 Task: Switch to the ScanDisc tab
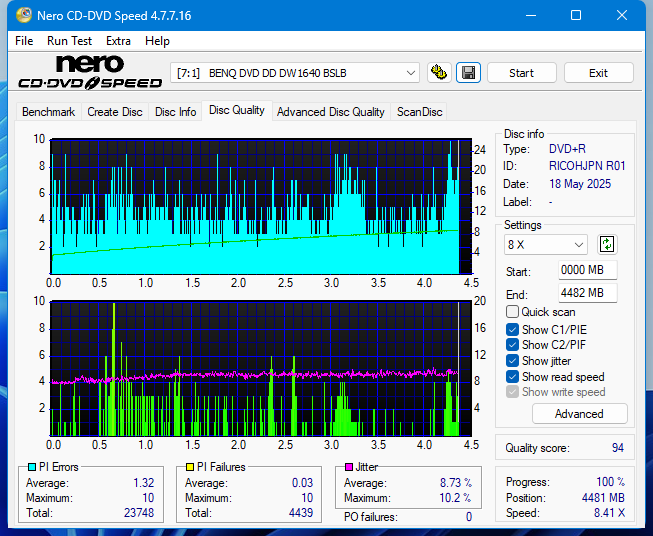(419, 112)
